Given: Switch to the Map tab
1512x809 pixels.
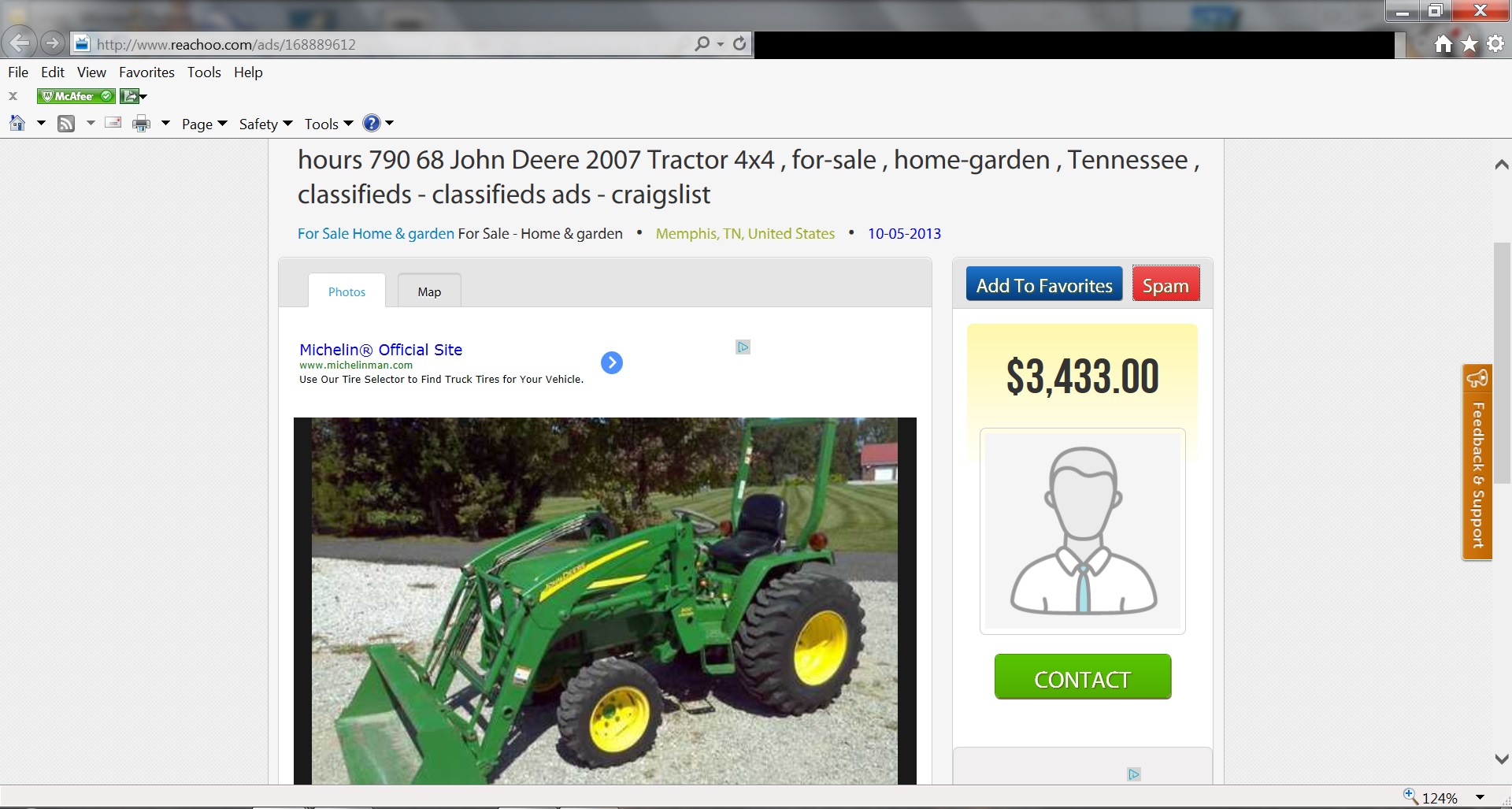Looking at the screenshot, I should [x=429, y=291].
